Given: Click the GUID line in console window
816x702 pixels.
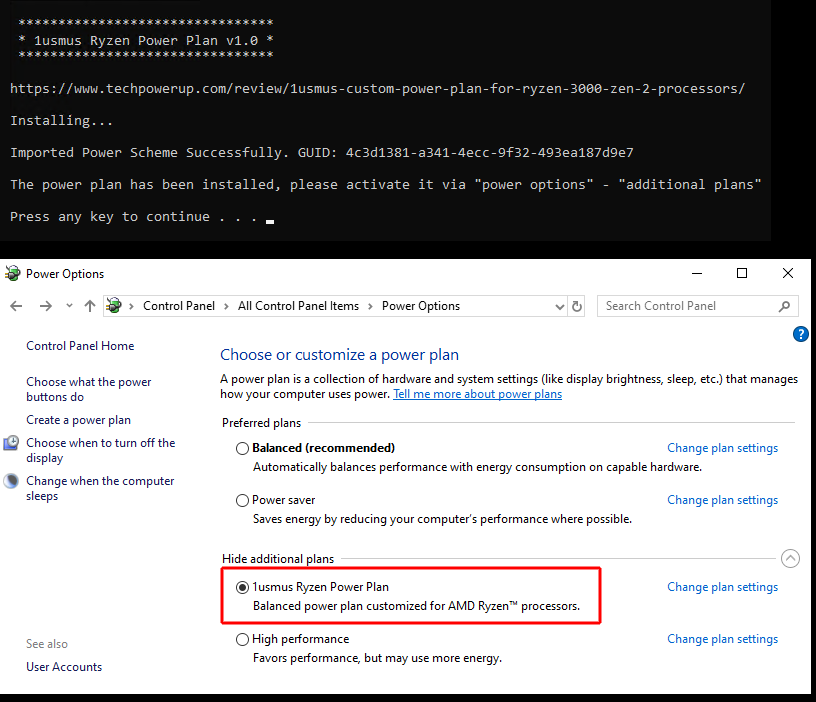Looking at the screenshot, I should [322, 152].
